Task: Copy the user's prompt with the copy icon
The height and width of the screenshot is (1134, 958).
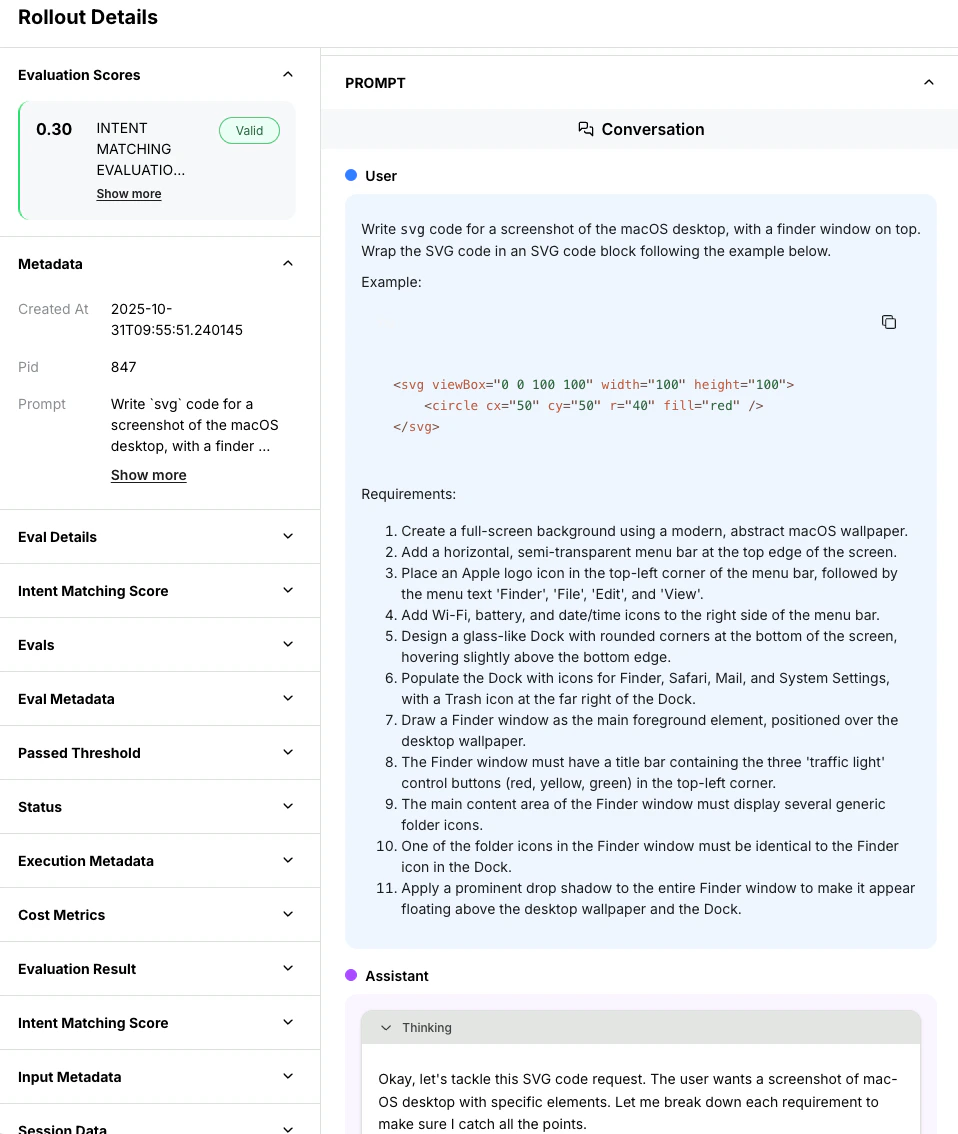Action: click(889, 321)
